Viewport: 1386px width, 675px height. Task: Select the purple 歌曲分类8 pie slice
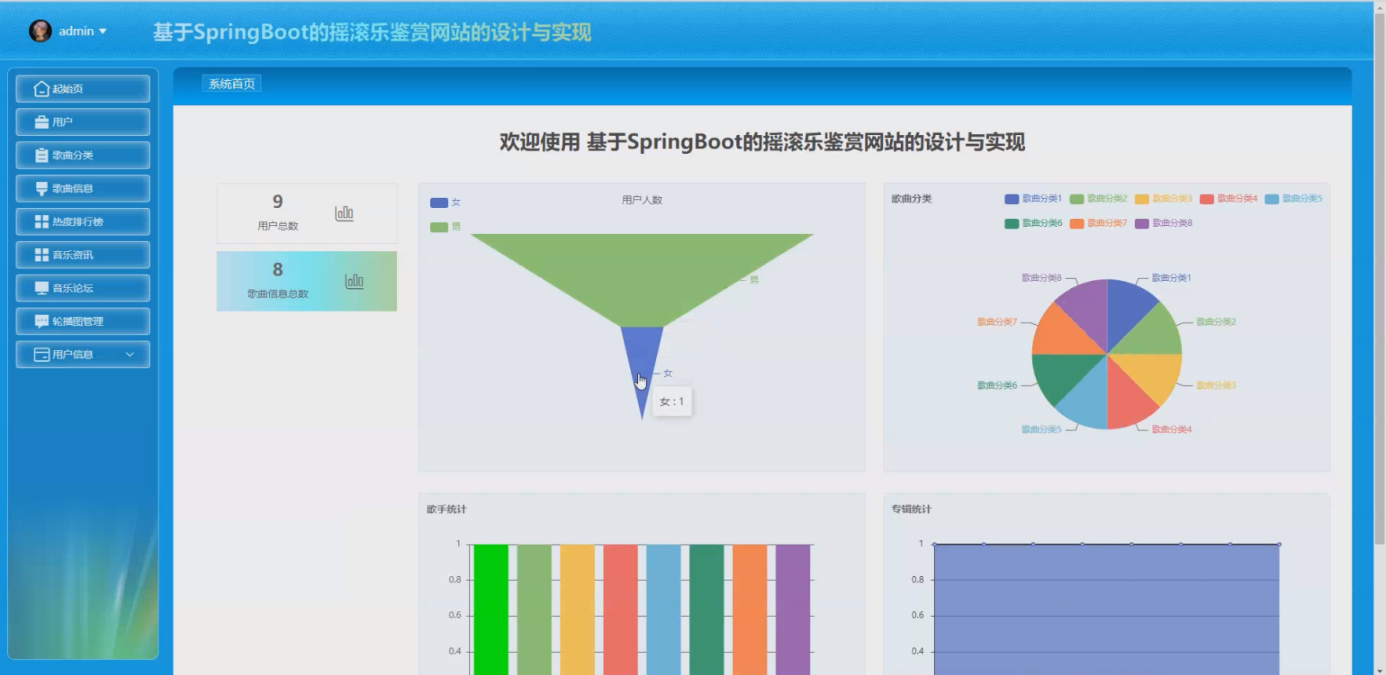[x=1087, y=308]
